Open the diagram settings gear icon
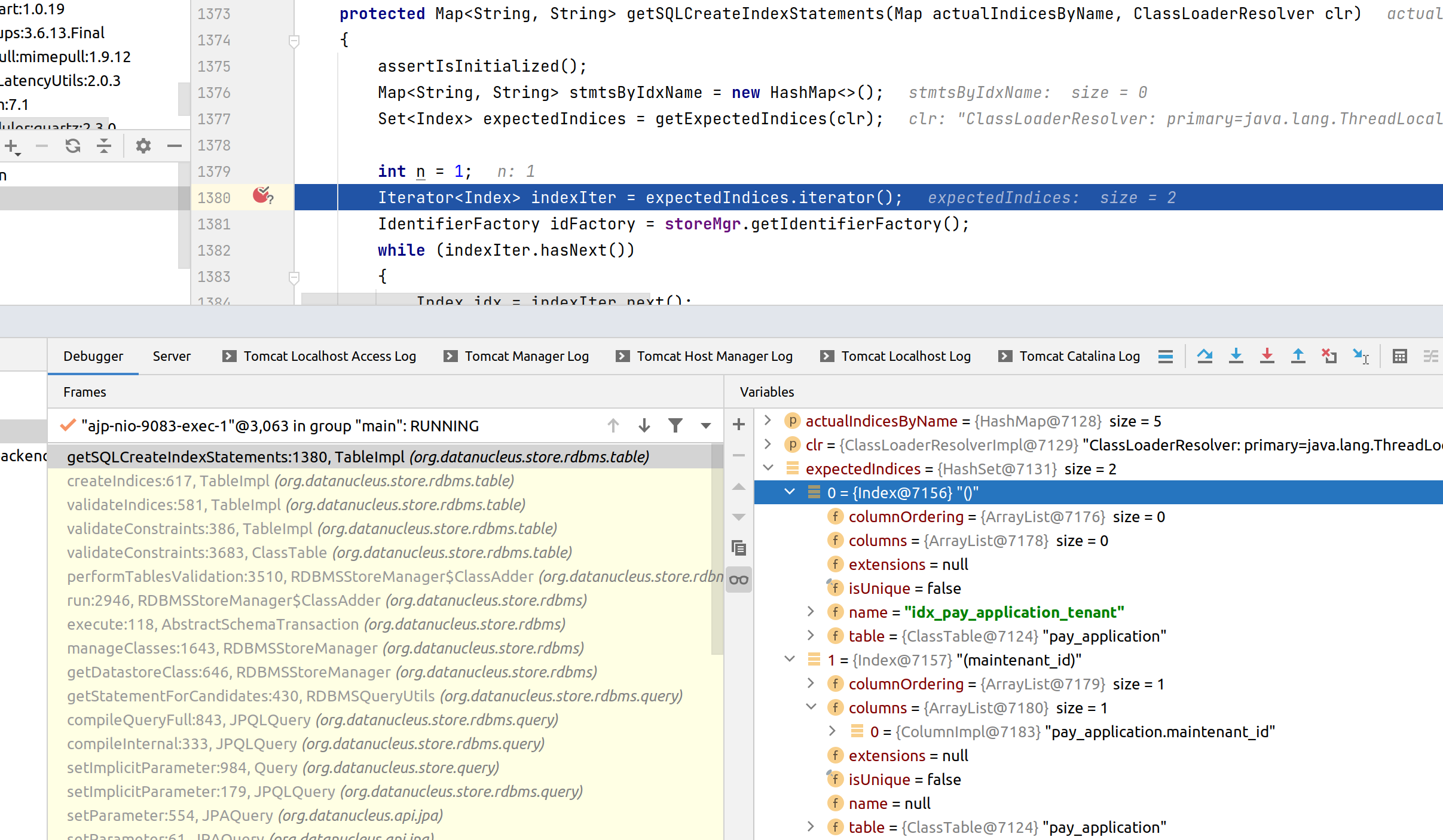Viewport: 1443px width, 840px height. click(143, 146)
